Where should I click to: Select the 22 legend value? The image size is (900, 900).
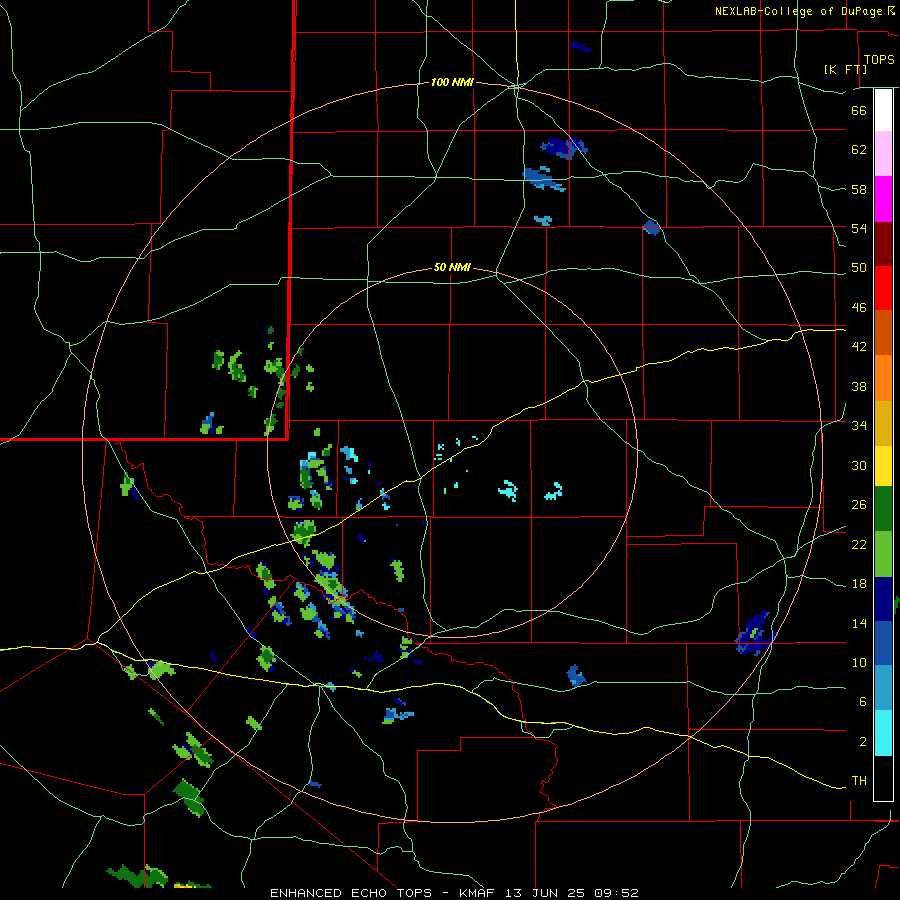coord(859,544)
